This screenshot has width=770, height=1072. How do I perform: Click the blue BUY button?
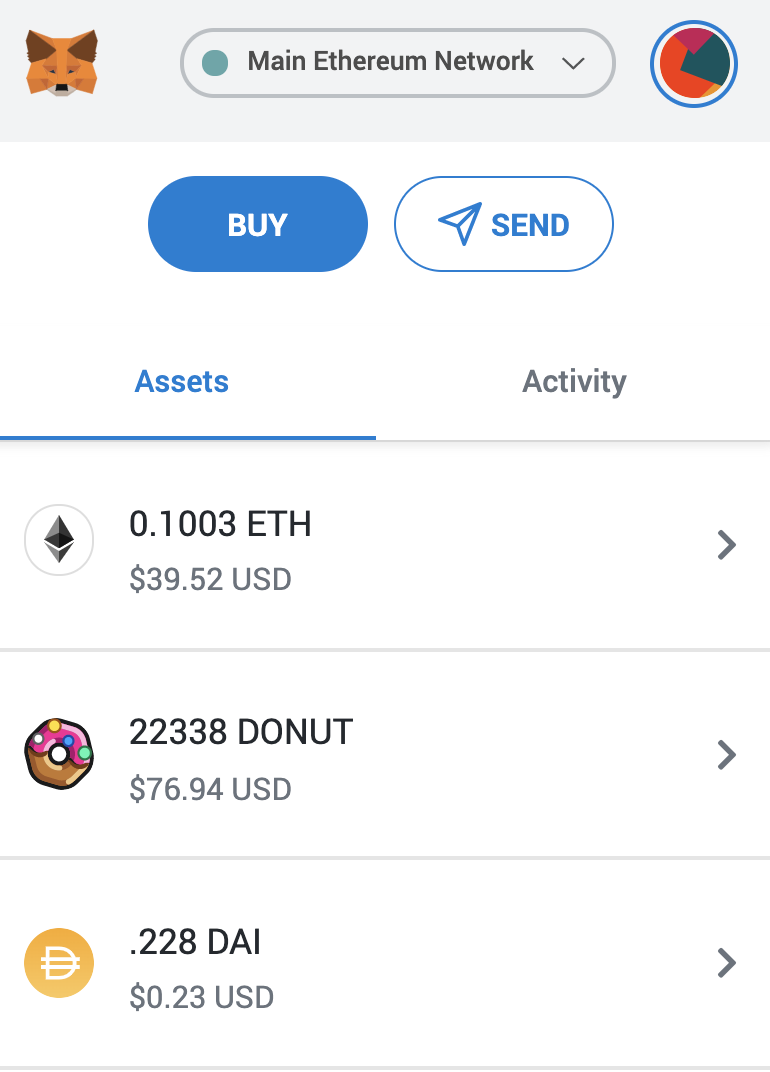258,224
